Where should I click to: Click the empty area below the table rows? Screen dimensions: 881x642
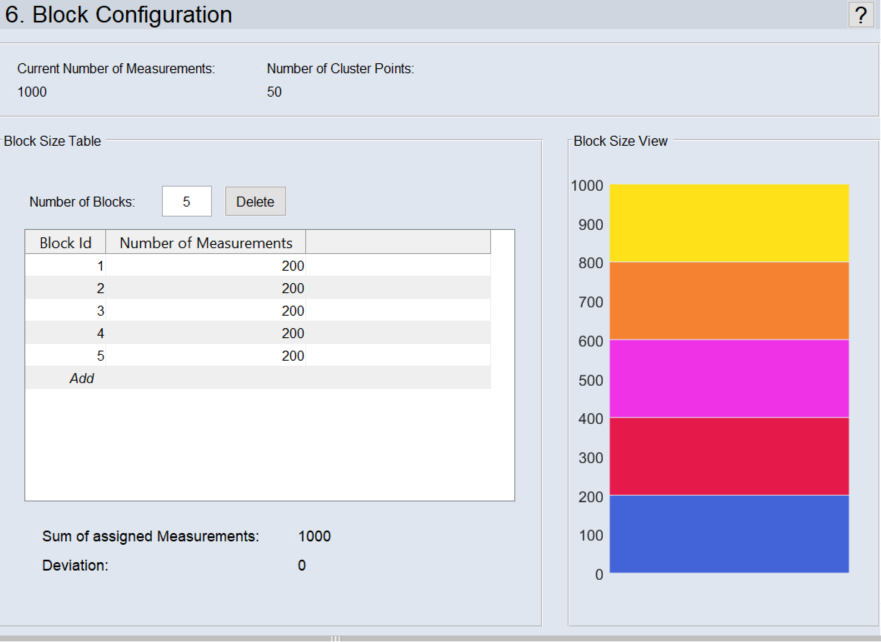(x=269, y=444)
